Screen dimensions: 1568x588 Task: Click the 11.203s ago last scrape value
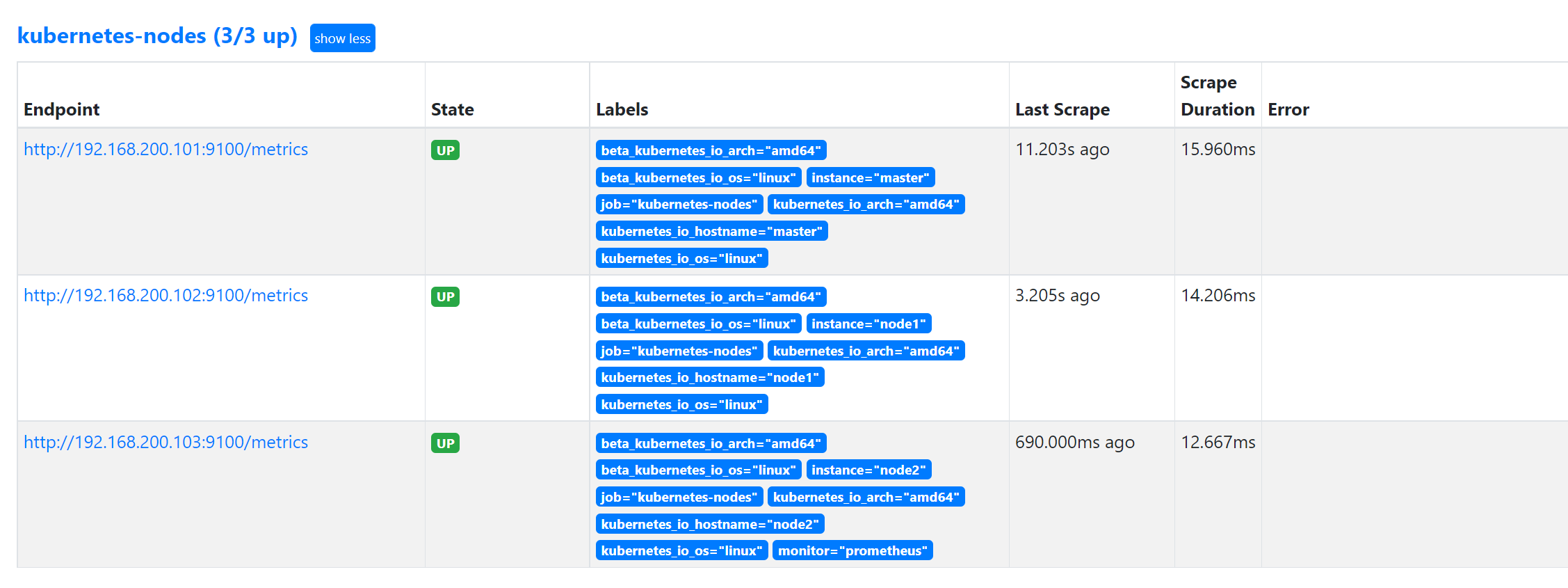(1062, 149)
